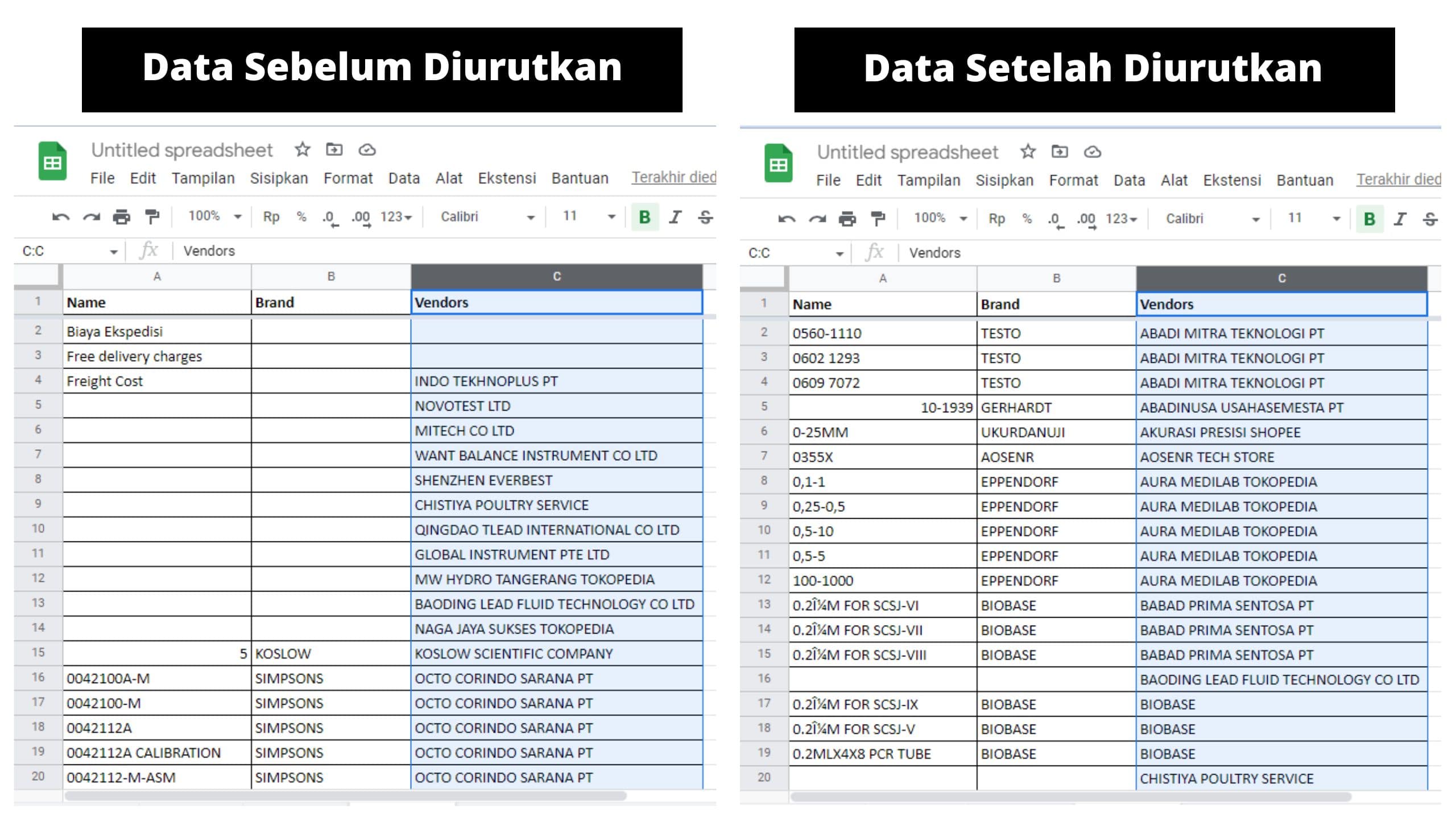Viewport: 1456px width, 819px height.
Task: Toggle Bold in the right spreadsheet
Action: (1370, 220)
